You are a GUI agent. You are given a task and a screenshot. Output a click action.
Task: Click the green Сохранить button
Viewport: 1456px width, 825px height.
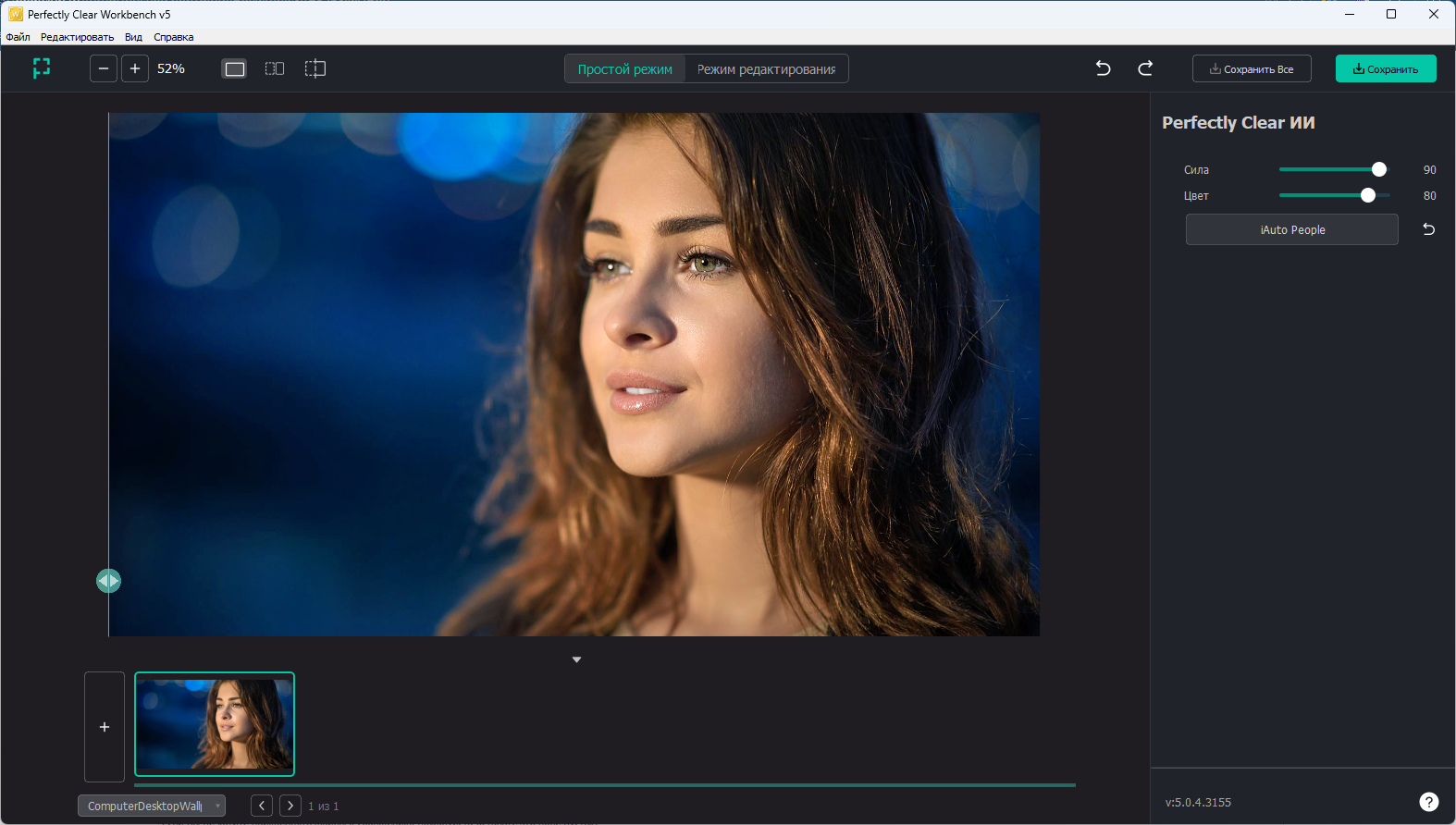1385,69
